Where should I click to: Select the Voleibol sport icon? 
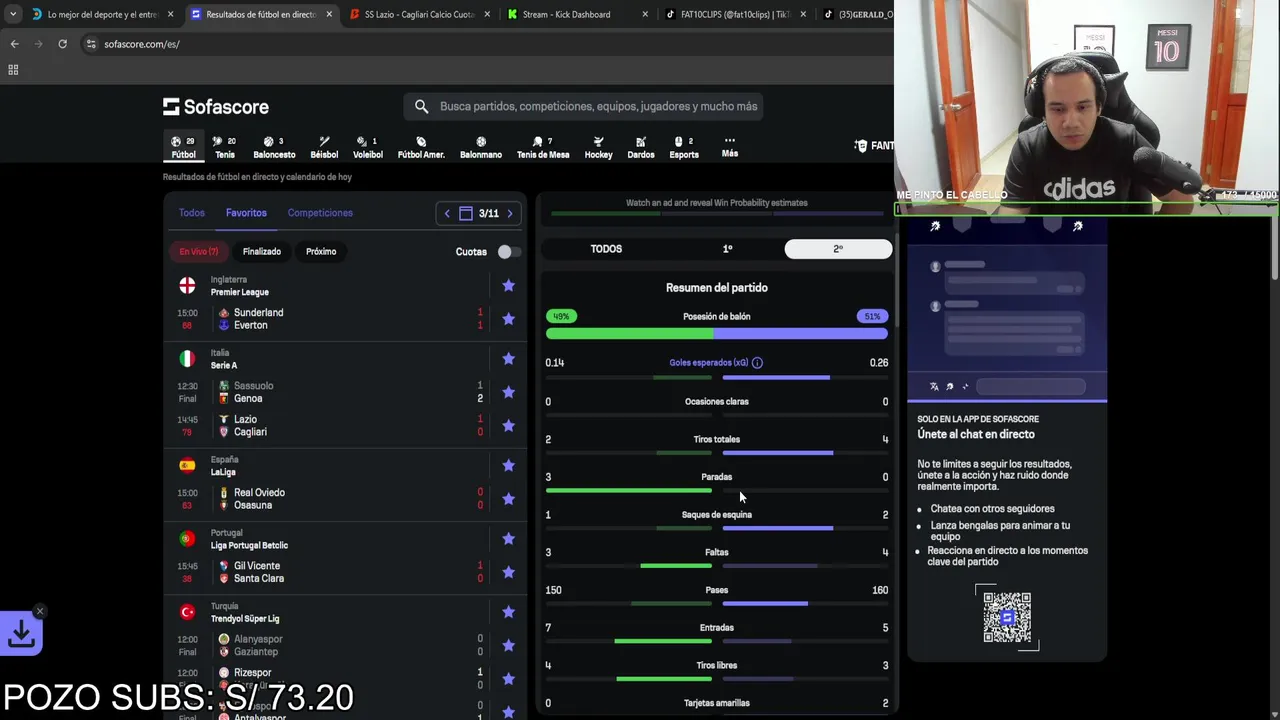click(367, 147)
